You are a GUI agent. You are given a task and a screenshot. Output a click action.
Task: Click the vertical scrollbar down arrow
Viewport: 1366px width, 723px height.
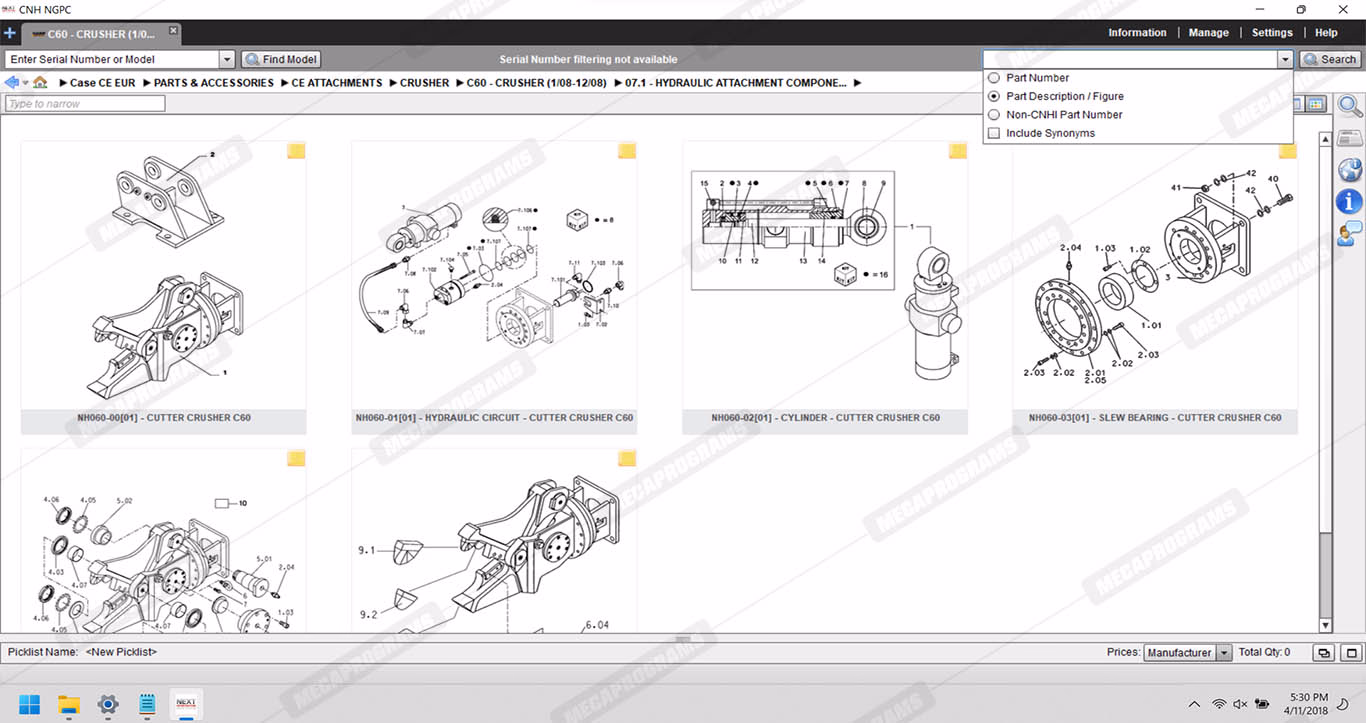1326,626
